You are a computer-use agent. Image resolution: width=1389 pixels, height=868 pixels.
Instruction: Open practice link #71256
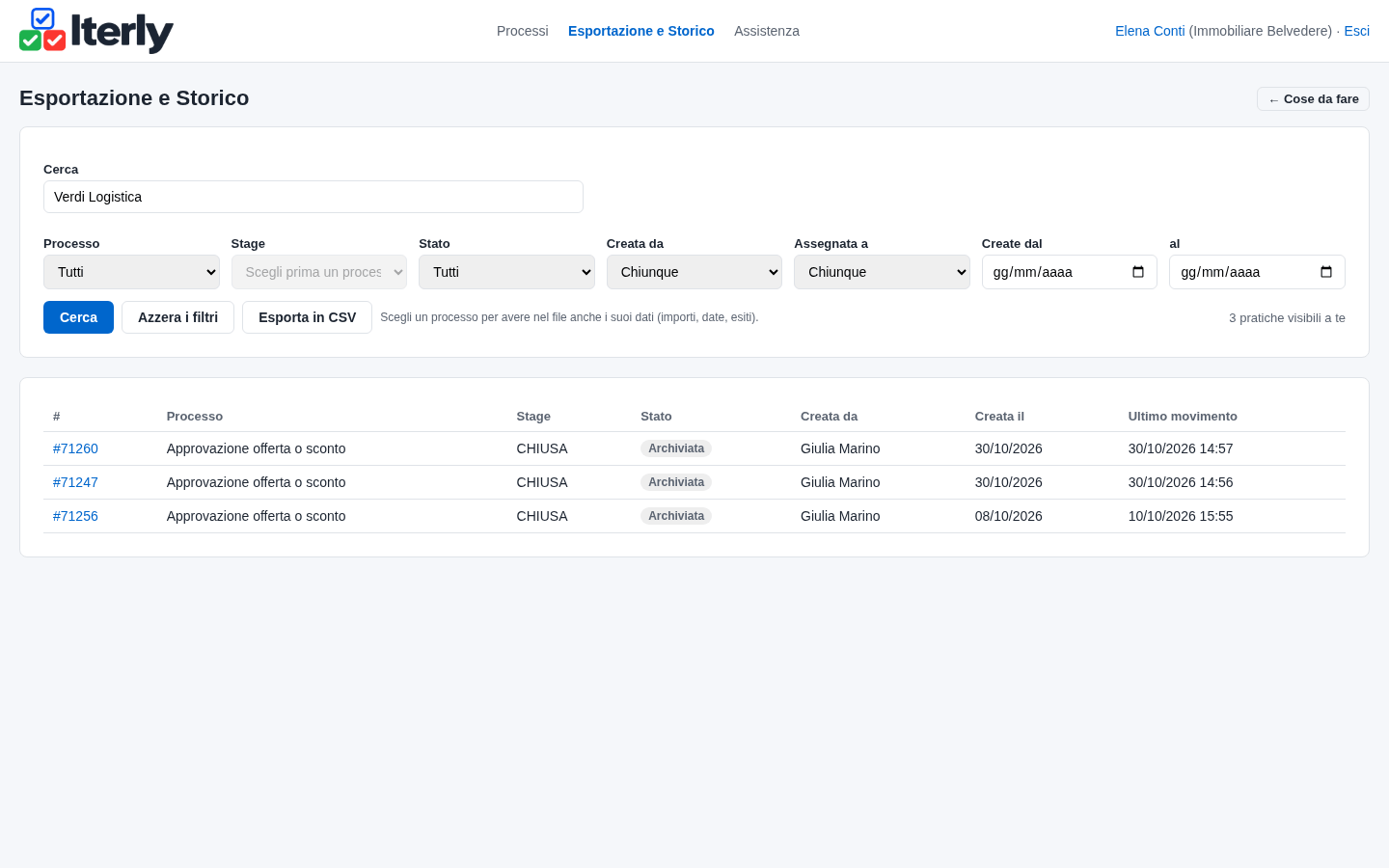pos(75,516)
